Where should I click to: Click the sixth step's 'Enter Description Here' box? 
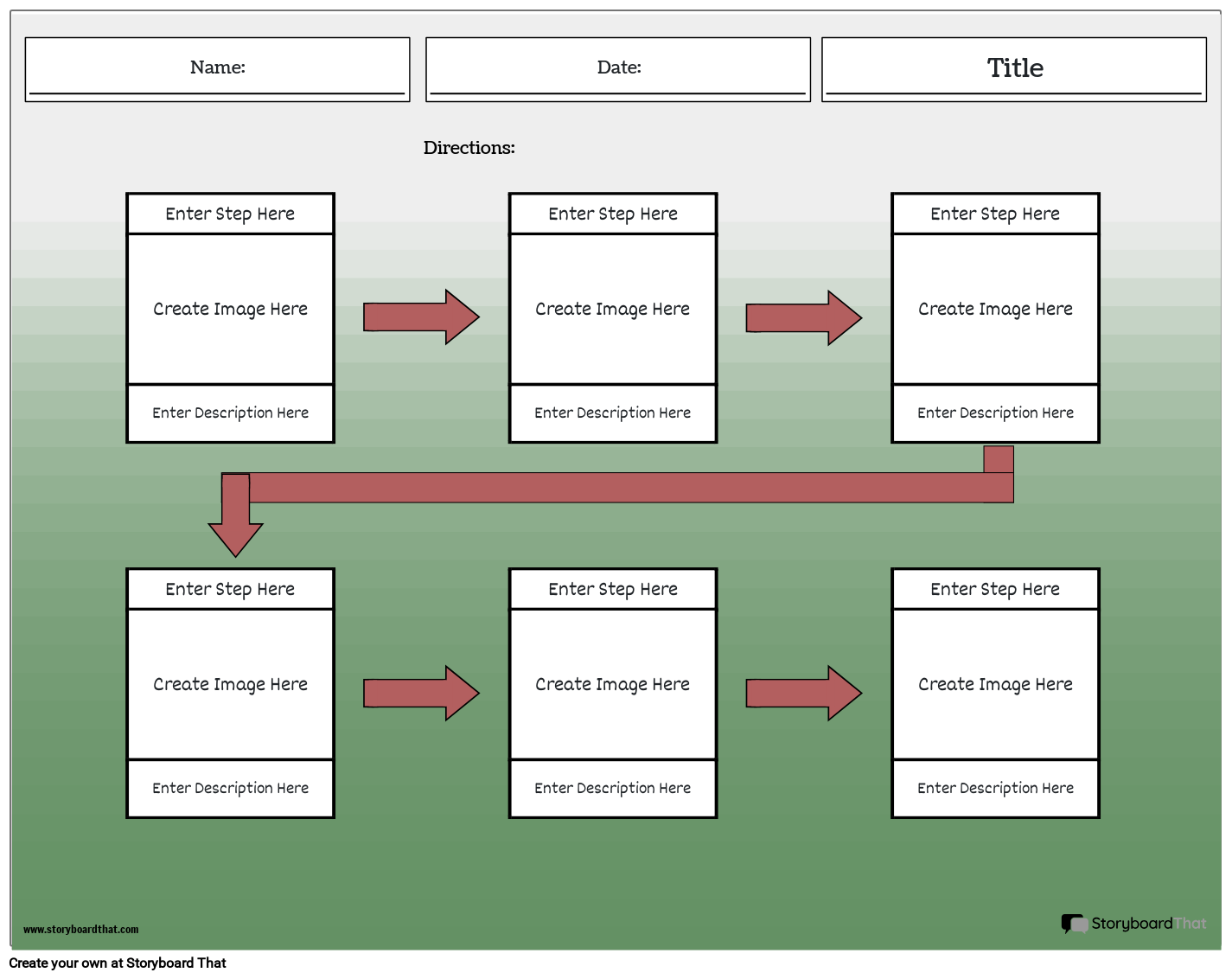[995, 789]
